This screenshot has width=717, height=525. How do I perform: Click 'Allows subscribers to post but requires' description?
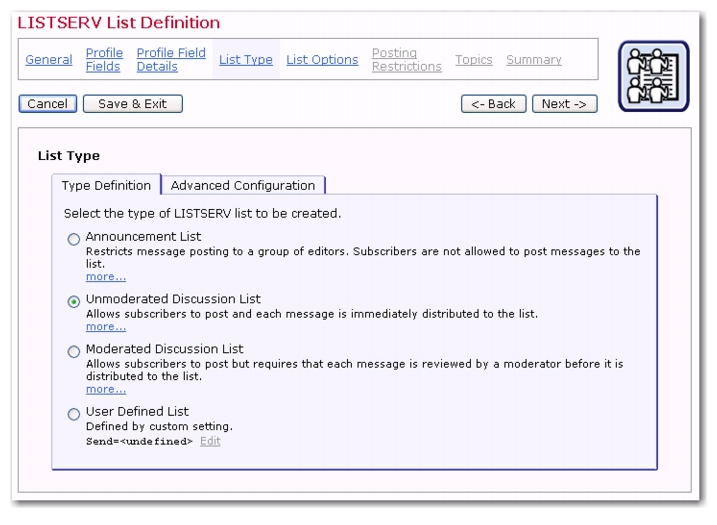[354, 370]
